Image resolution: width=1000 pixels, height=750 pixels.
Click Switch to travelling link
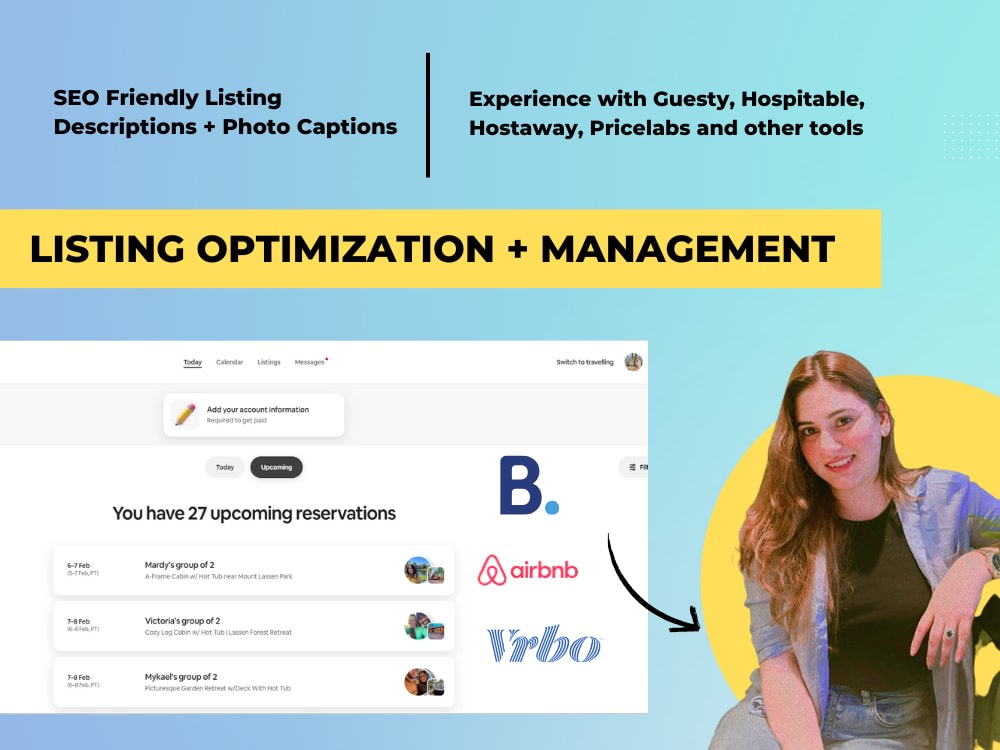click(x=585, y=362)
